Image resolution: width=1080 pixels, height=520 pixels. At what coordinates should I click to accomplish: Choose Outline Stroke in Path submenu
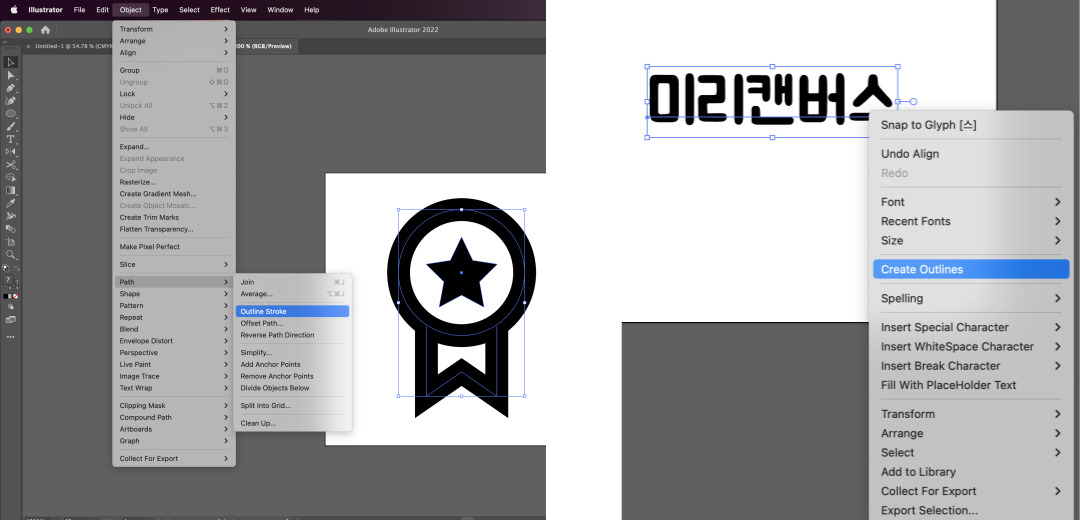292,311
